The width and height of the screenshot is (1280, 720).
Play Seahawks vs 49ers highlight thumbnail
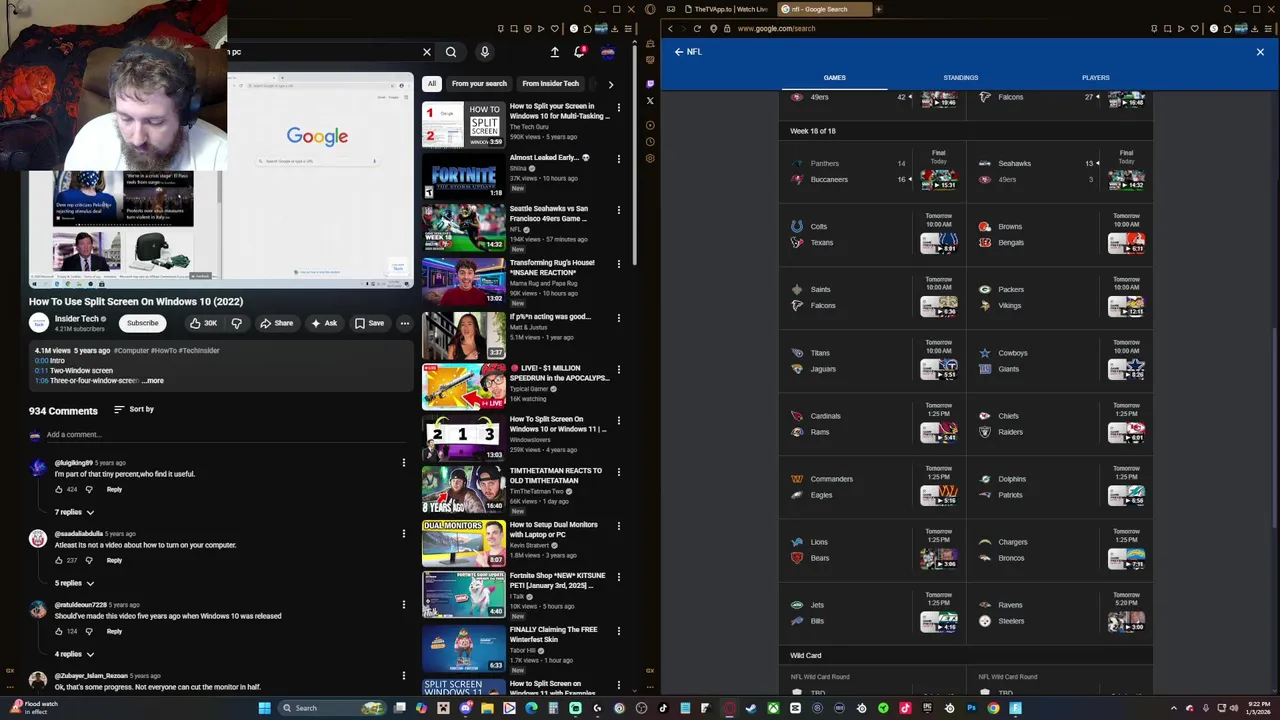[x=1126, y=180]
